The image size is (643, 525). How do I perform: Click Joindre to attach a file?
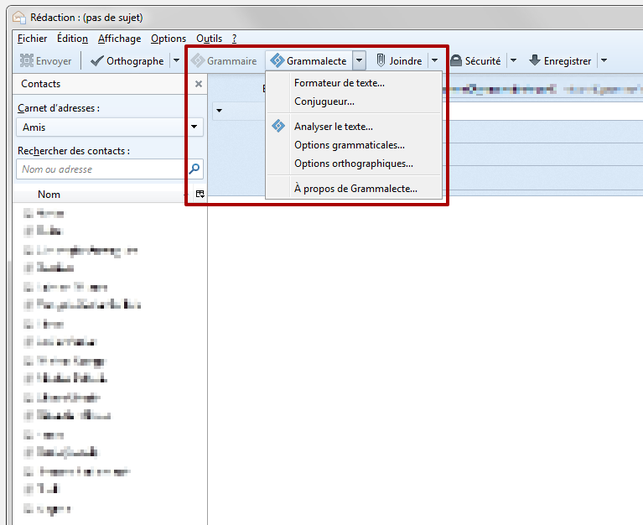coord(399,61)
